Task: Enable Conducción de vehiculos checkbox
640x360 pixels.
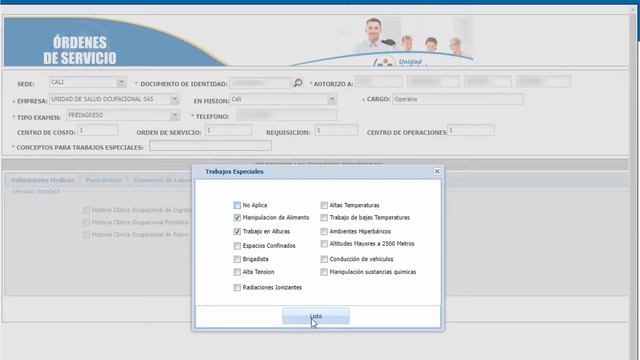Action: tap(324, 259)
